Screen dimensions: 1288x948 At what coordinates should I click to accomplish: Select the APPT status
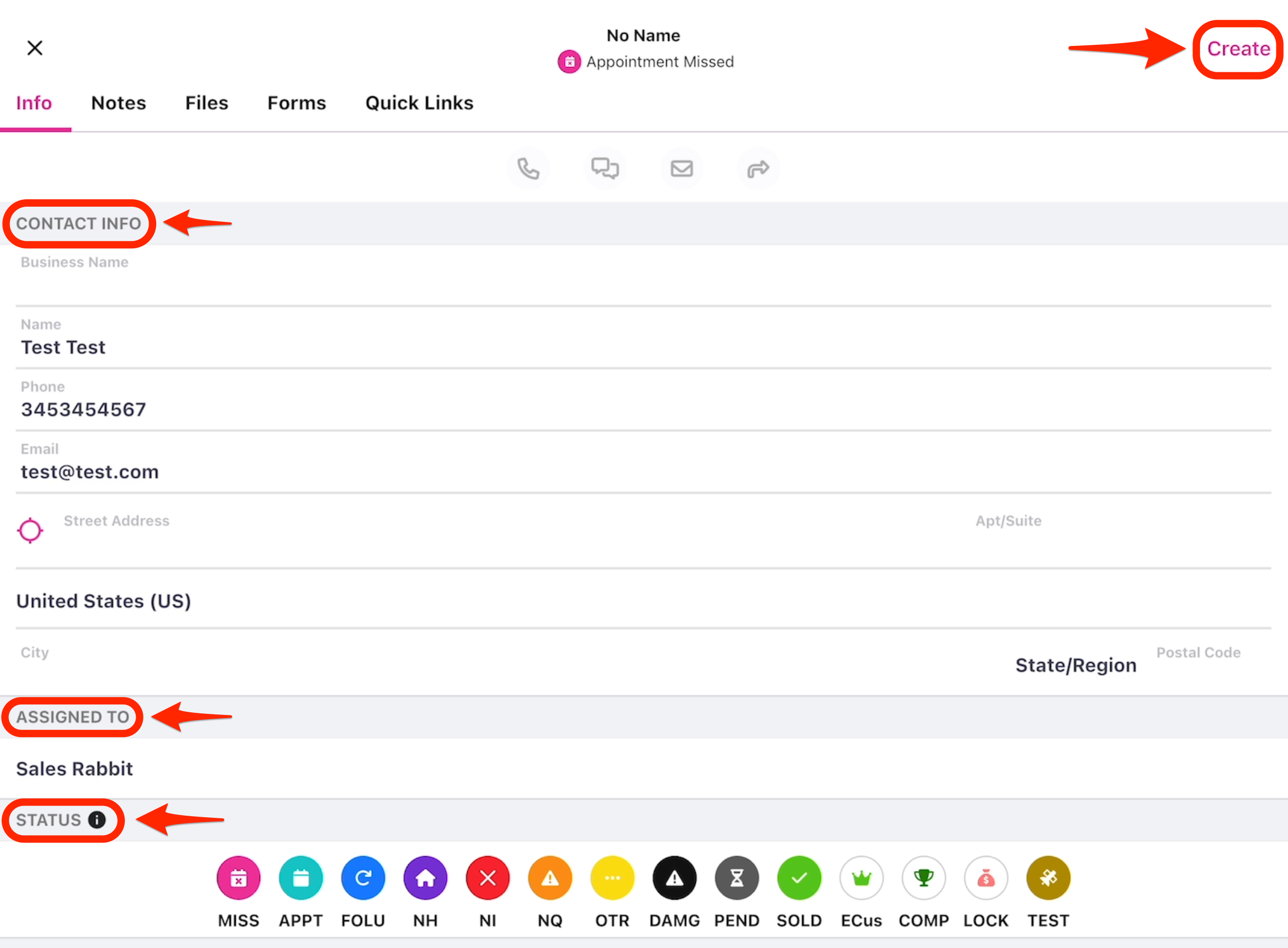[301, 878]
